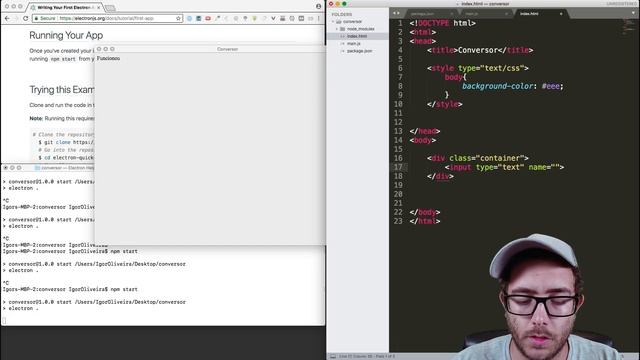Open the Chrome three-dot menu
The width and height of the screenshot is (640, 360).
point(319,18)
